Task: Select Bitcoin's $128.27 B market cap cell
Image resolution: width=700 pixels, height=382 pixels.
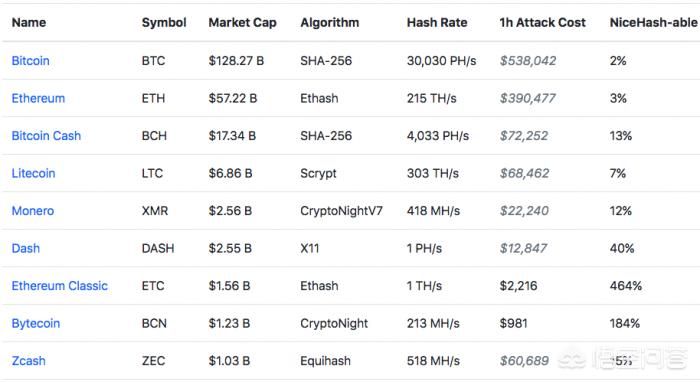Action: [x=236, y=61]
